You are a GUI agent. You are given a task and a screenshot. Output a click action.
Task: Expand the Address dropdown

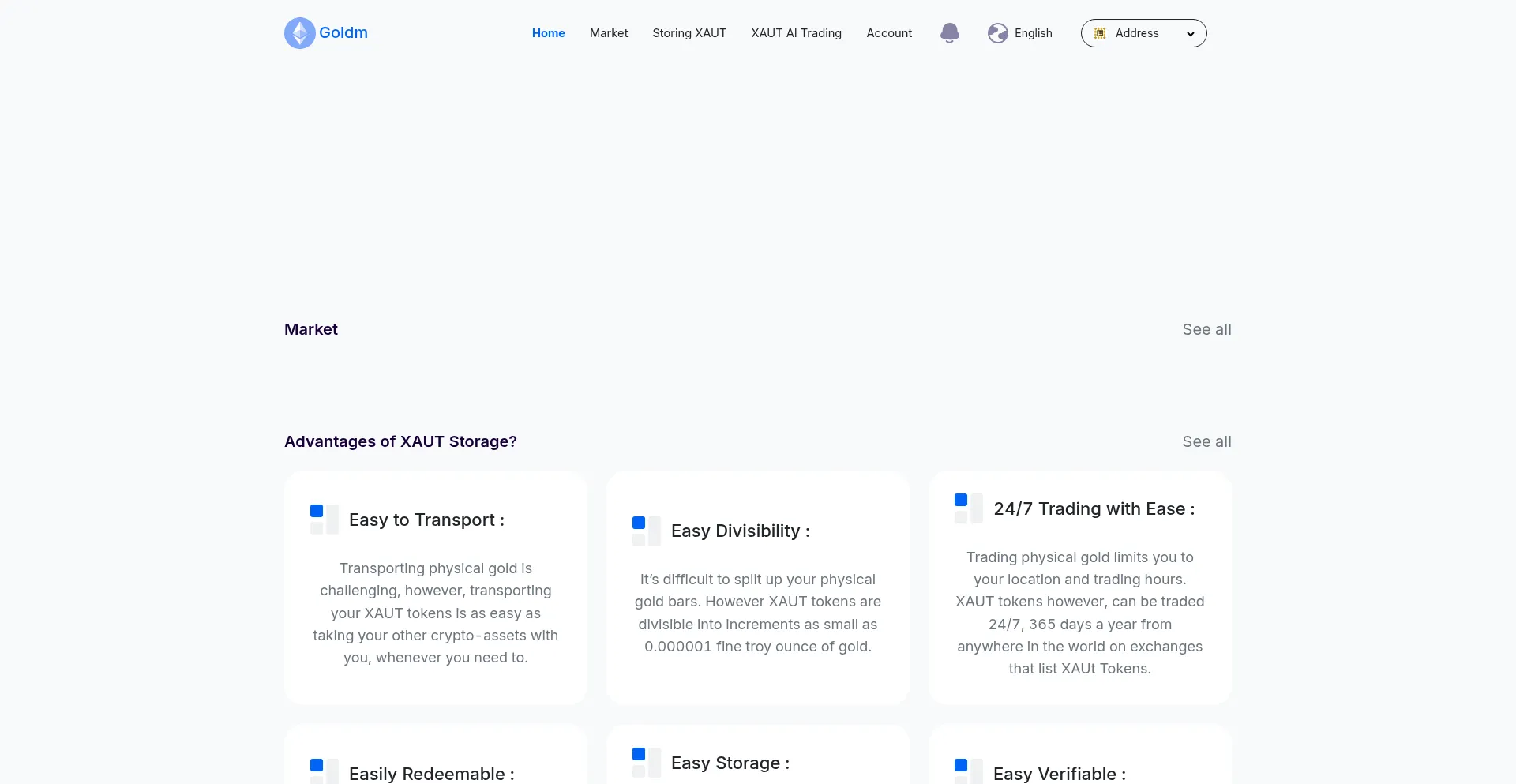tap(1143, 33)
